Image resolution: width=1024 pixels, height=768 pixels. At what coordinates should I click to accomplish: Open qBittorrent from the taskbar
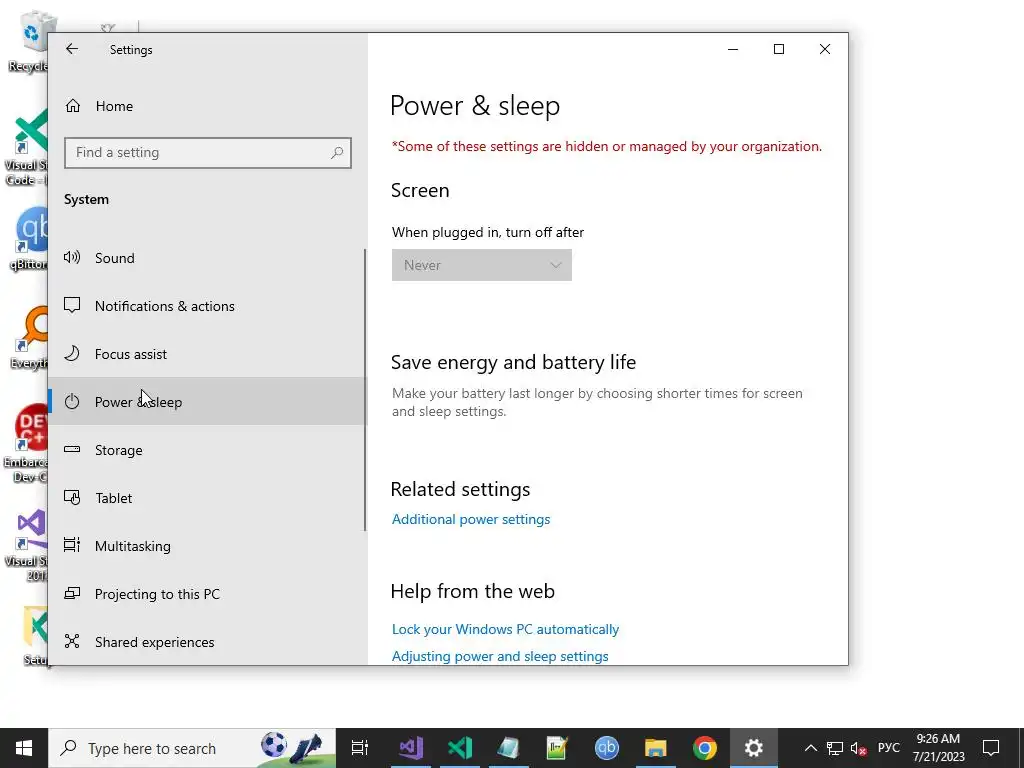[x=607, y=748]
